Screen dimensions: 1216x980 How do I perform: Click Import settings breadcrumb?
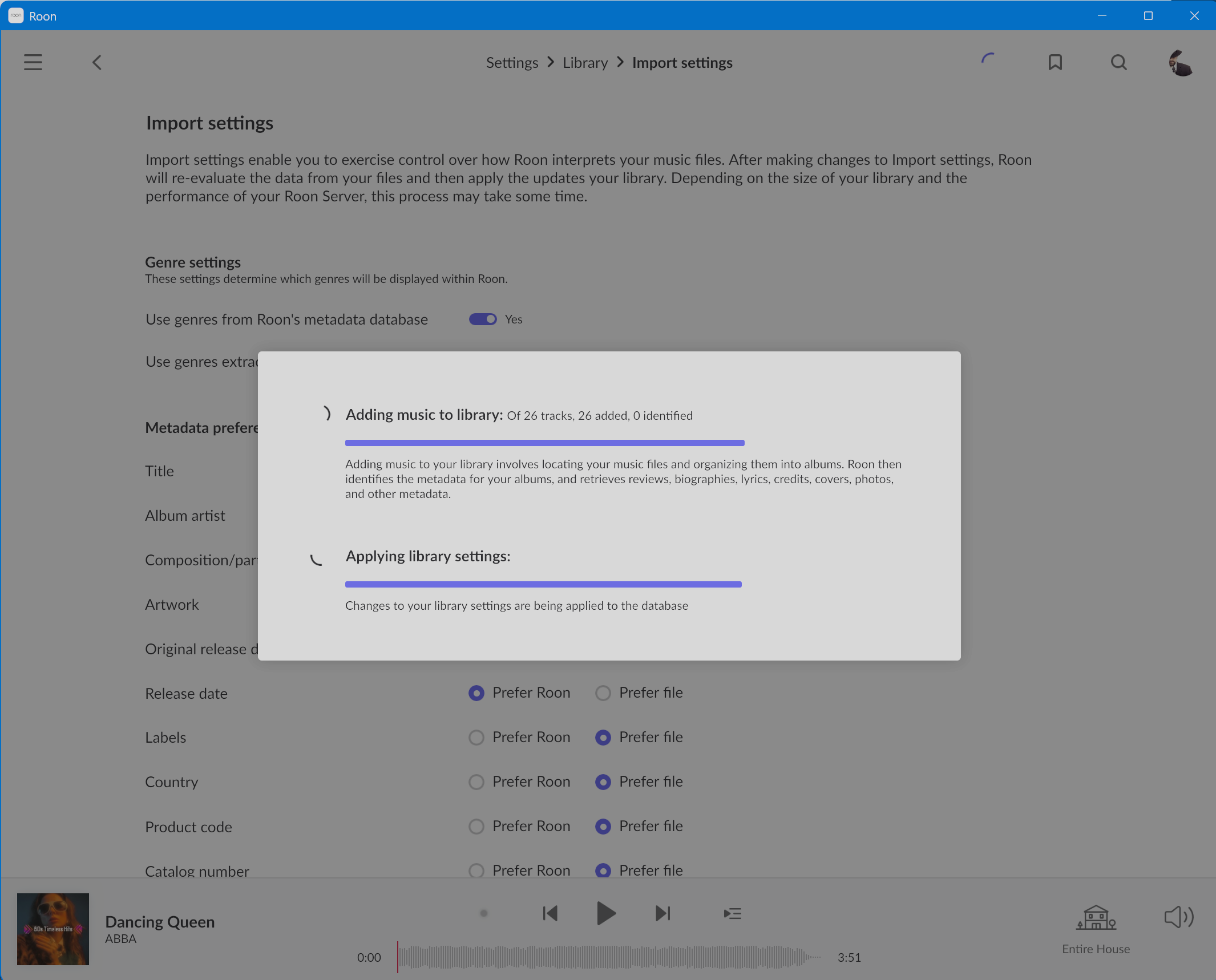(682, 63)
